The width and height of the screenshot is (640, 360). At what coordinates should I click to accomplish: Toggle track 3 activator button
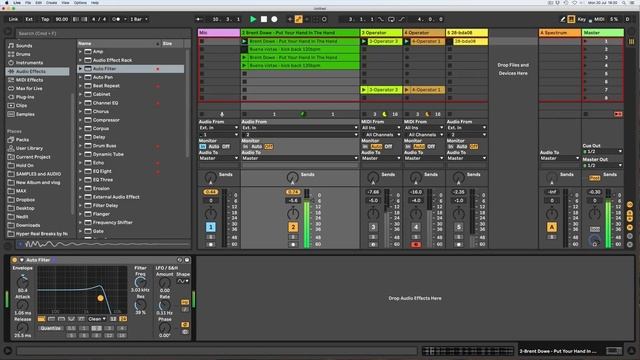click(373, 227)
